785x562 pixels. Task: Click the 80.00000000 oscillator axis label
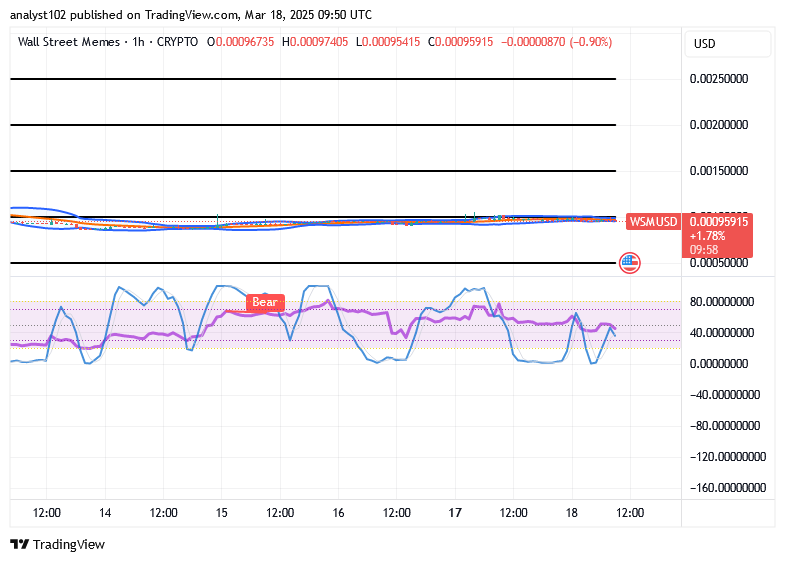coord(722,302)
